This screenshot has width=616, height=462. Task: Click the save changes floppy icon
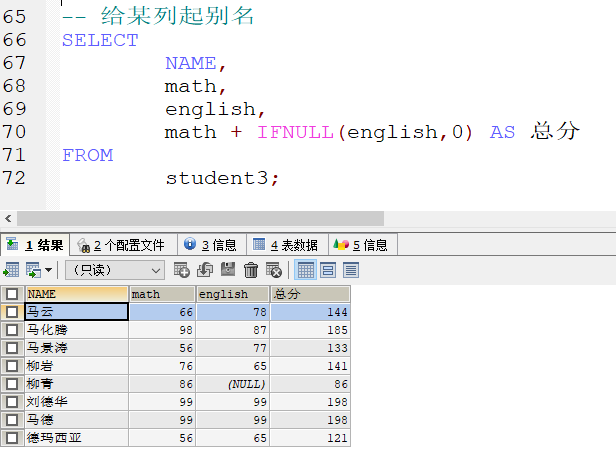coord(228,270)
